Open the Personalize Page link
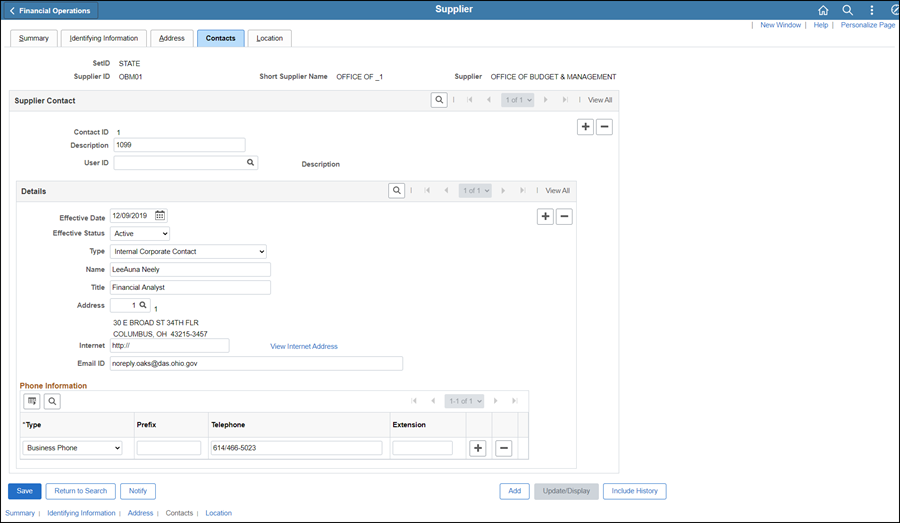900x523 pixels. [868, 25]
